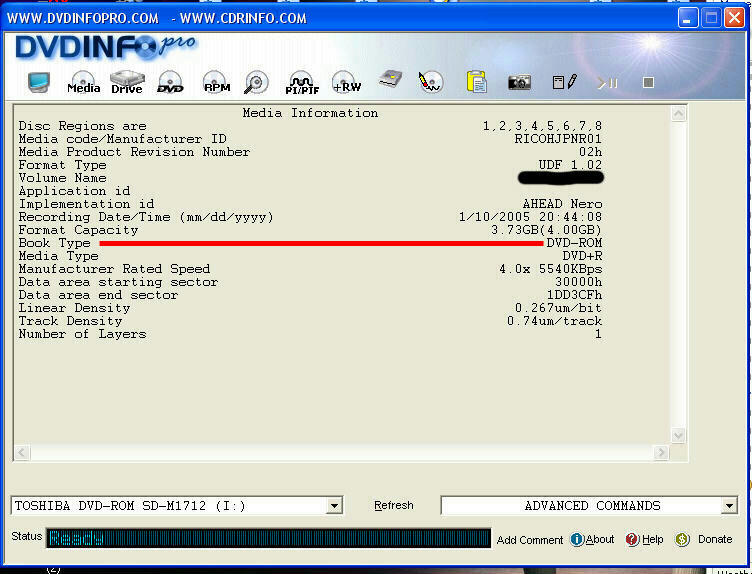The width and height of the screenshot is (752, 574).
Task: Select the '3.73GB(4.00GB)' capacity value
Action: [546, 230]
